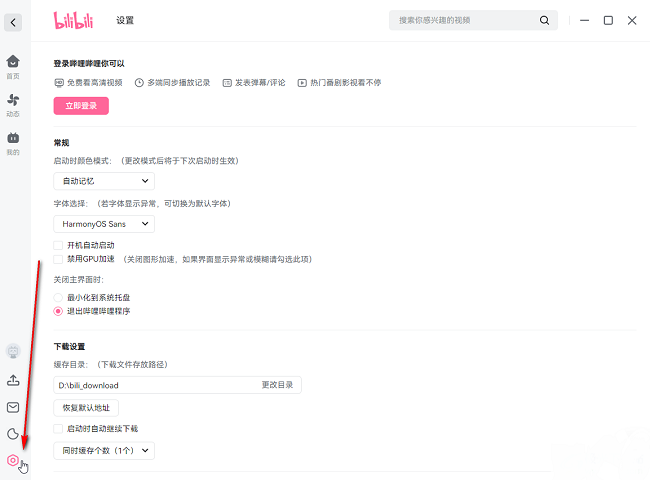Minimize the bilibili window
650x480 pixels.
(x=585, y=20)
